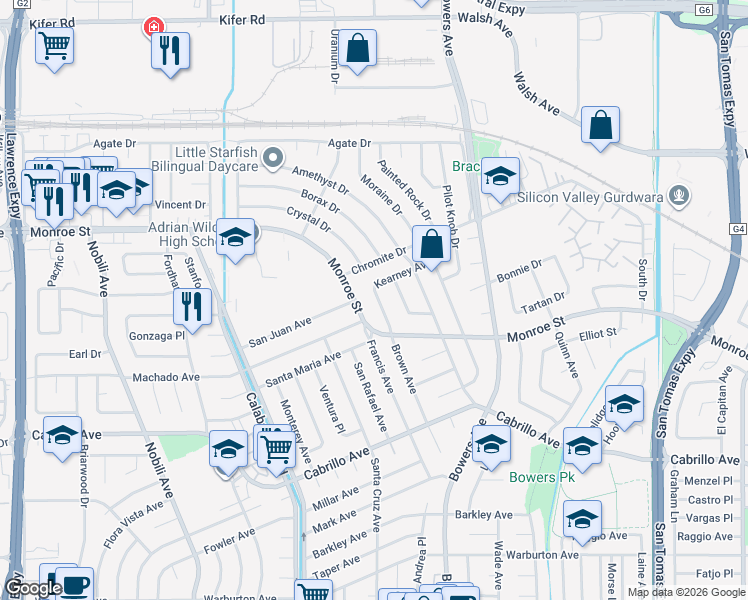Click the Machado Ave street label

coord(166,377)
